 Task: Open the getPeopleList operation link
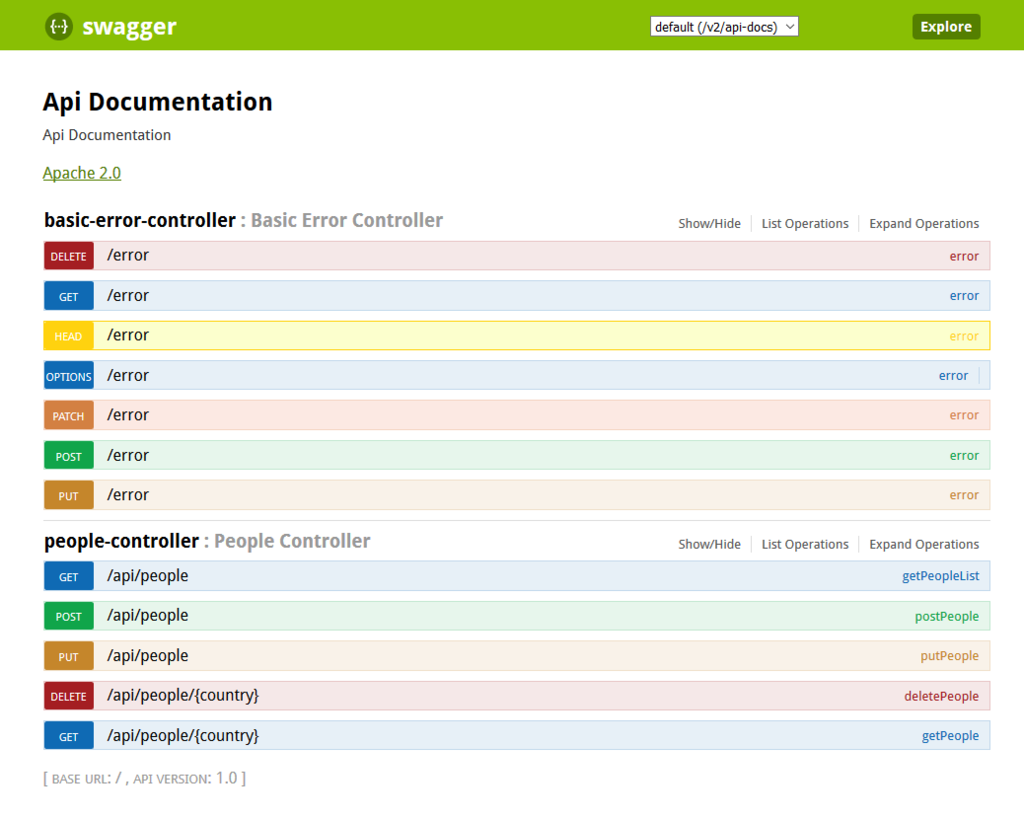point(940,576)
